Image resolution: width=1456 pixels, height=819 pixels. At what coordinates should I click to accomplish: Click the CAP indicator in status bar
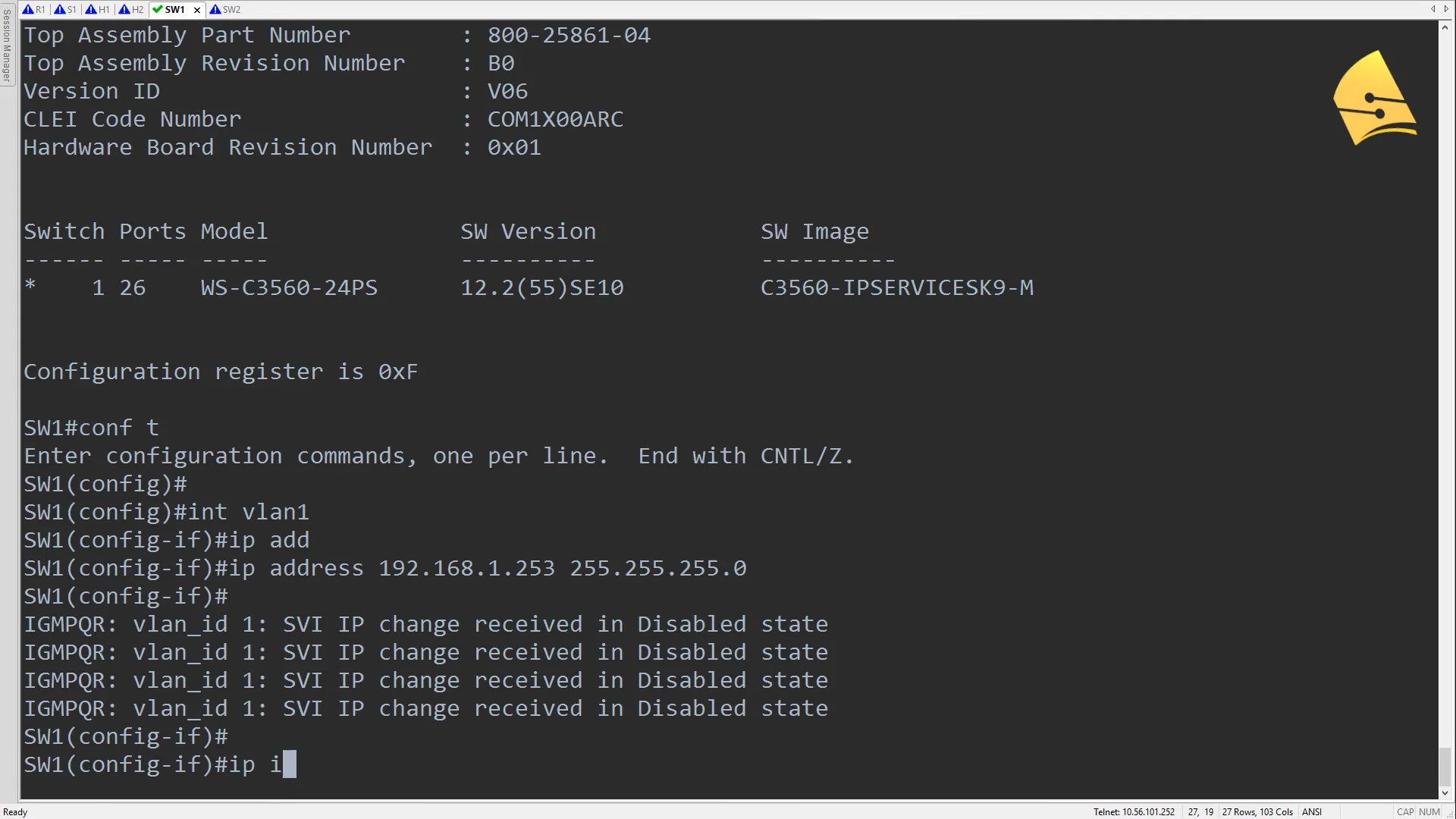1405,812
